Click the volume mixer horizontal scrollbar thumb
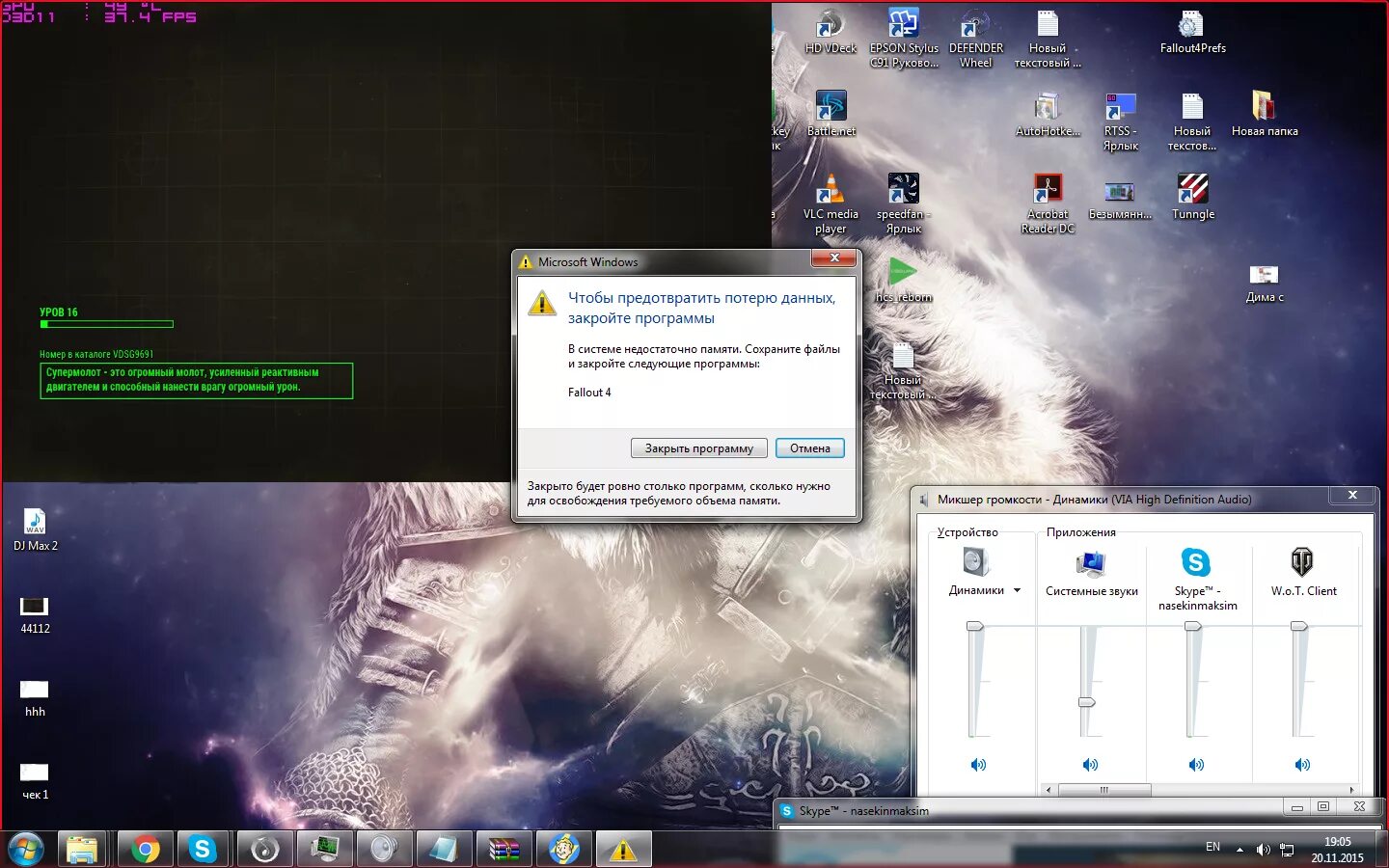The image size is (1389, 868). pyautogui.click(x=1104, y=790)
